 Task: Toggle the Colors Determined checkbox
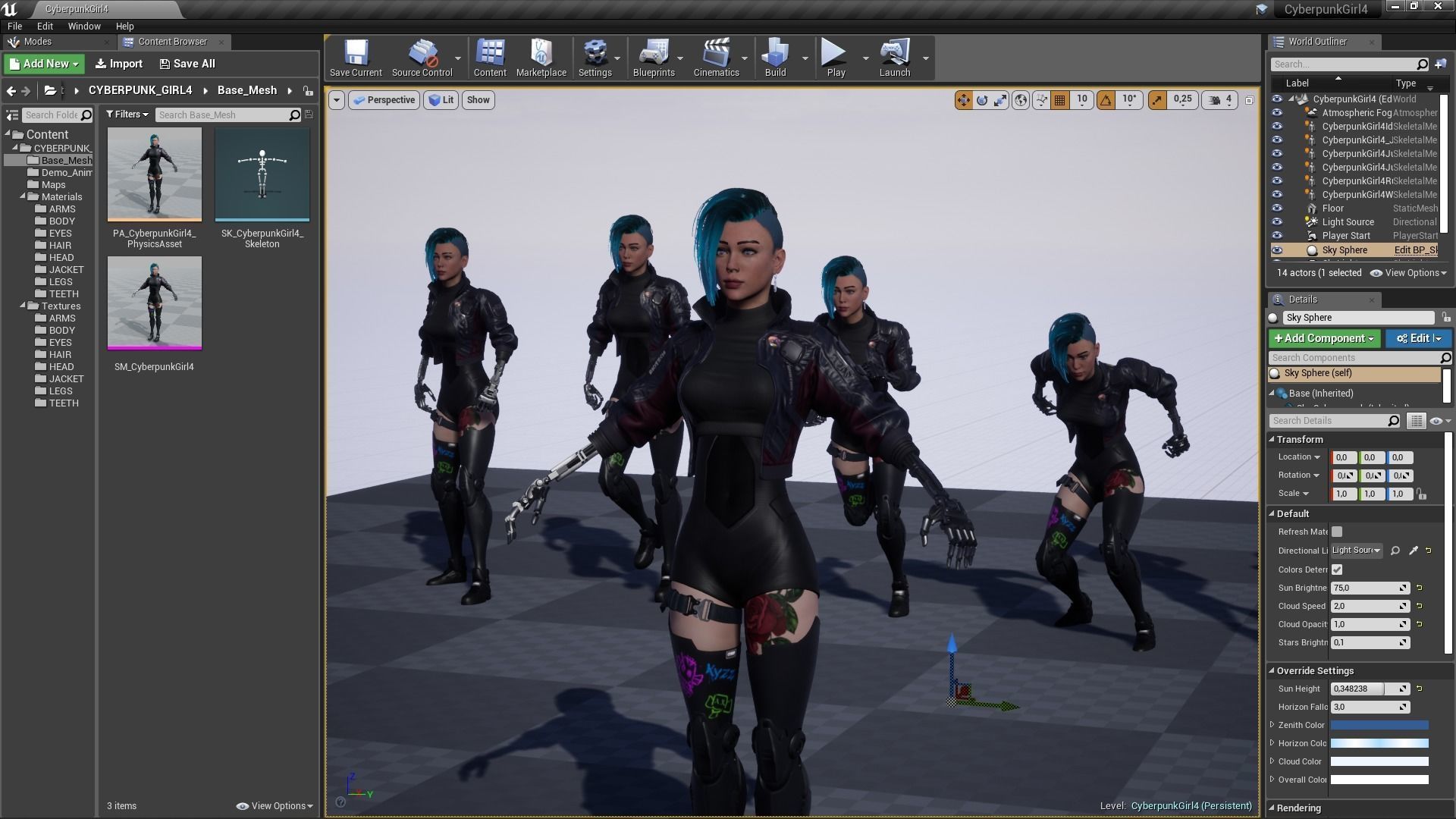pyautogui.click(x=1337, y=570)
